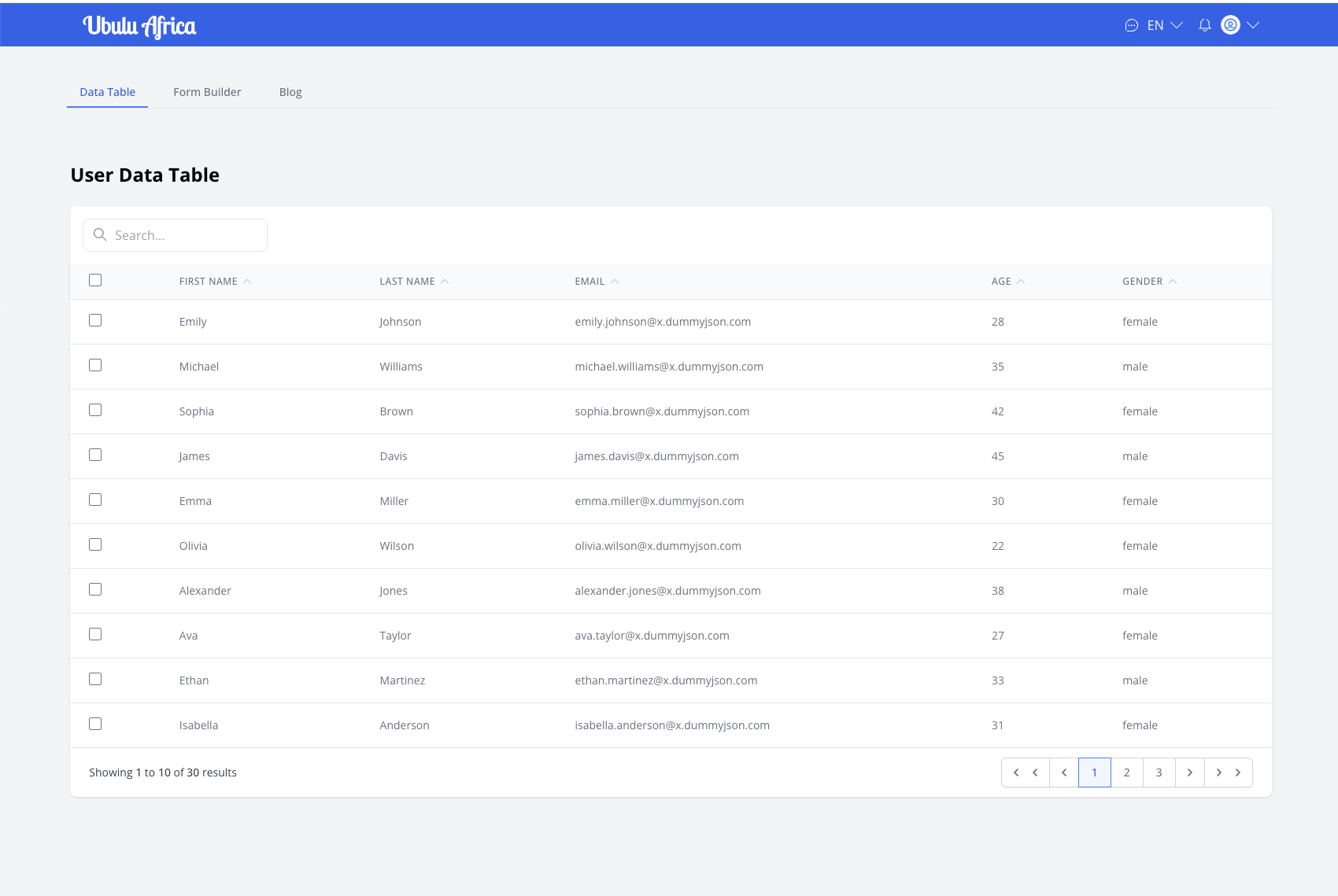The width and height of the screenshot is (1338, 896).
Task: Sort by Last Name arrow
Action: click(445, 281)
